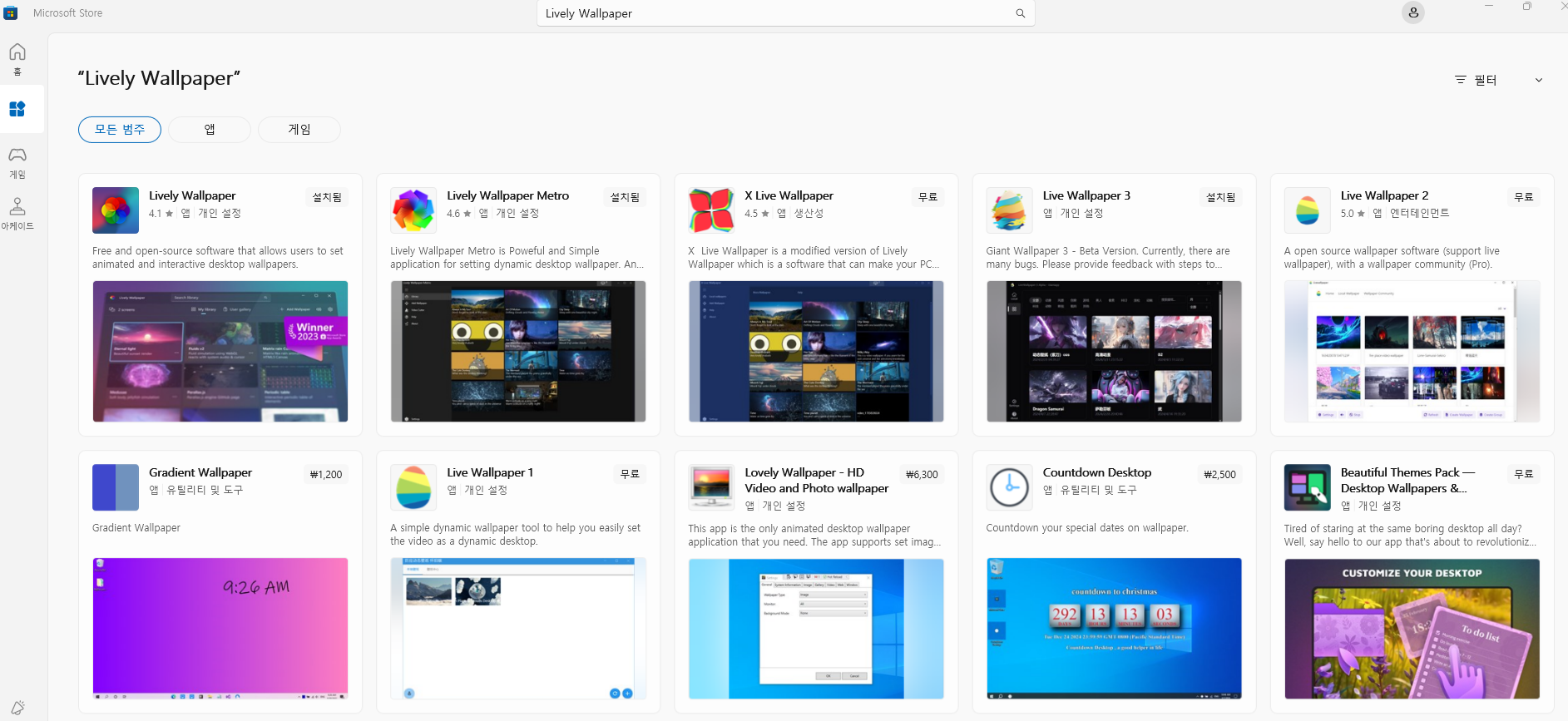Open Gradient Wallpaper 9:26 AM screenshot
The width and height of the screenshot is (1568, 721).
(x=220, y=629)
